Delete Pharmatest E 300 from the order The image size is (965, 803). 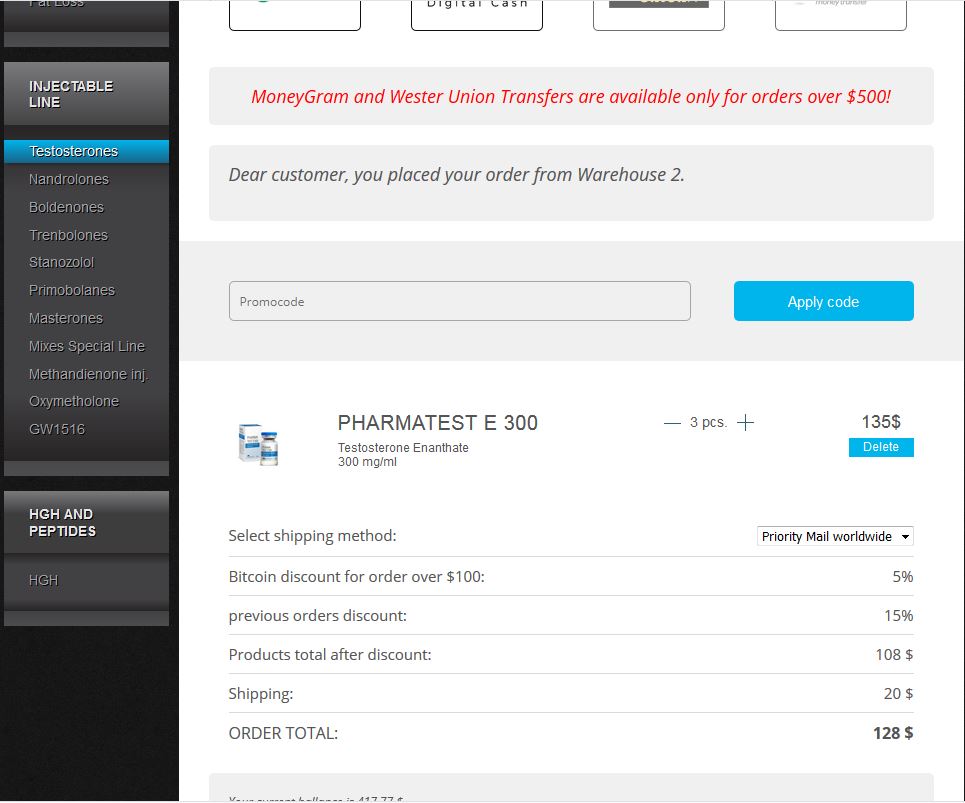880,447
